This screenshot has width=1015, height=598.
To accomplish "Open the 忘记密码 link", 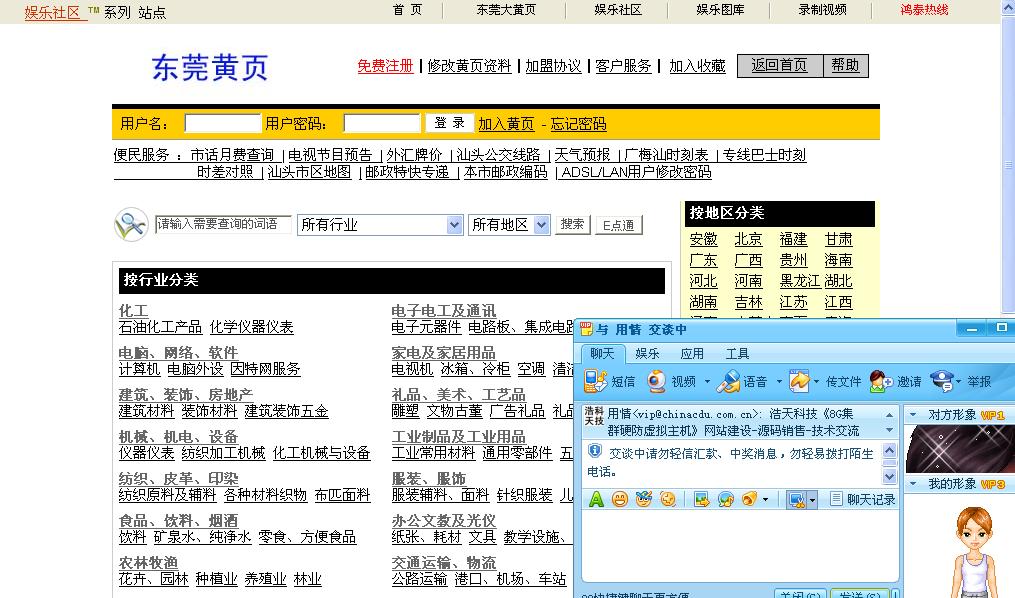I will pyautogui.click(x=579, y=124).
